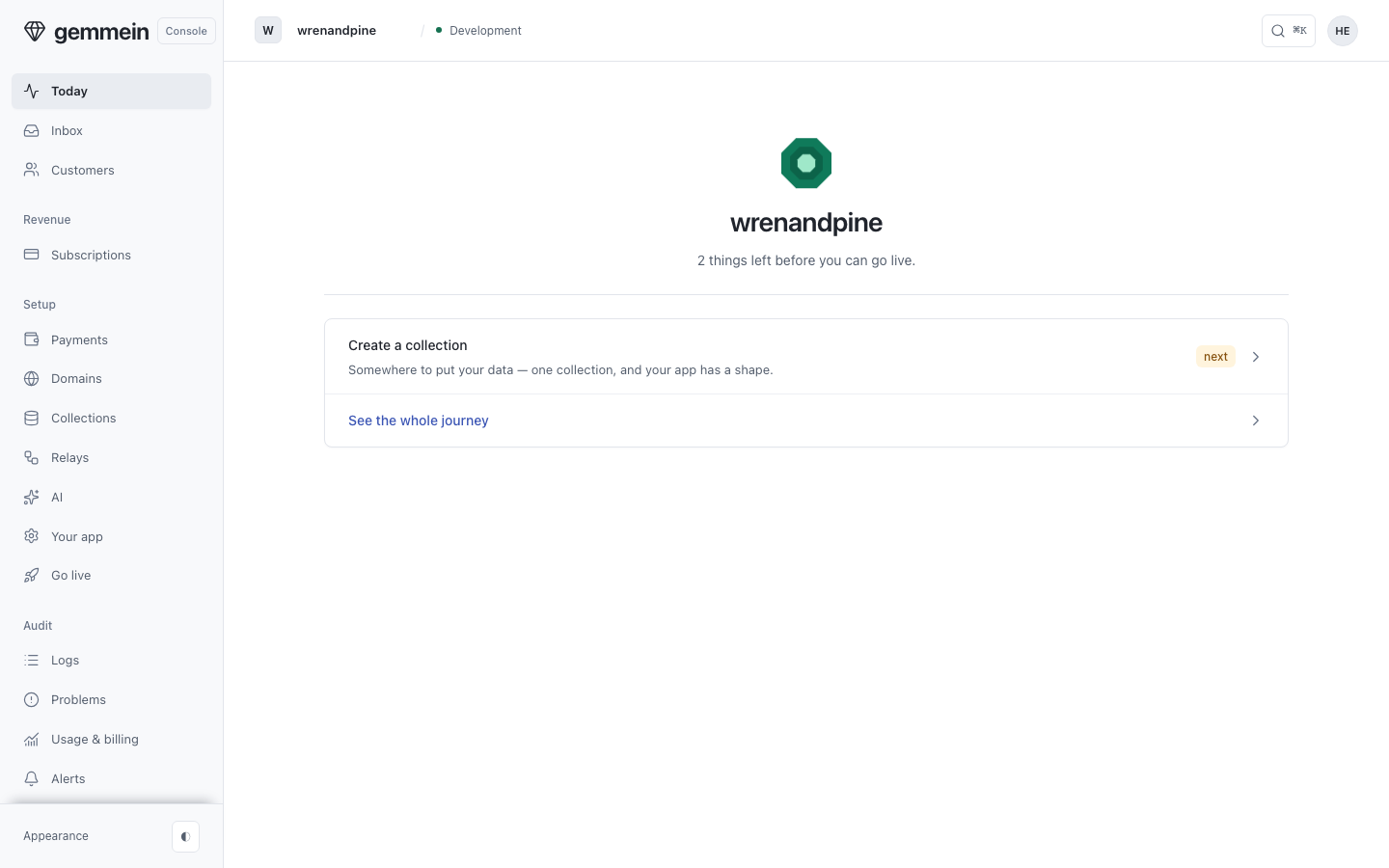
Task: Click the next badge
Action: click(x=1215, y=357)
